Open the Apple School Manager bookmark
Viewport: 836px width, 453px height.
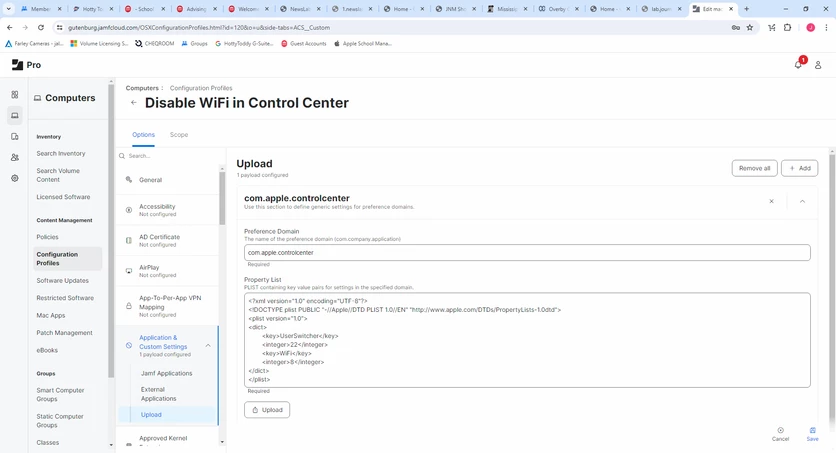(363, 44)
